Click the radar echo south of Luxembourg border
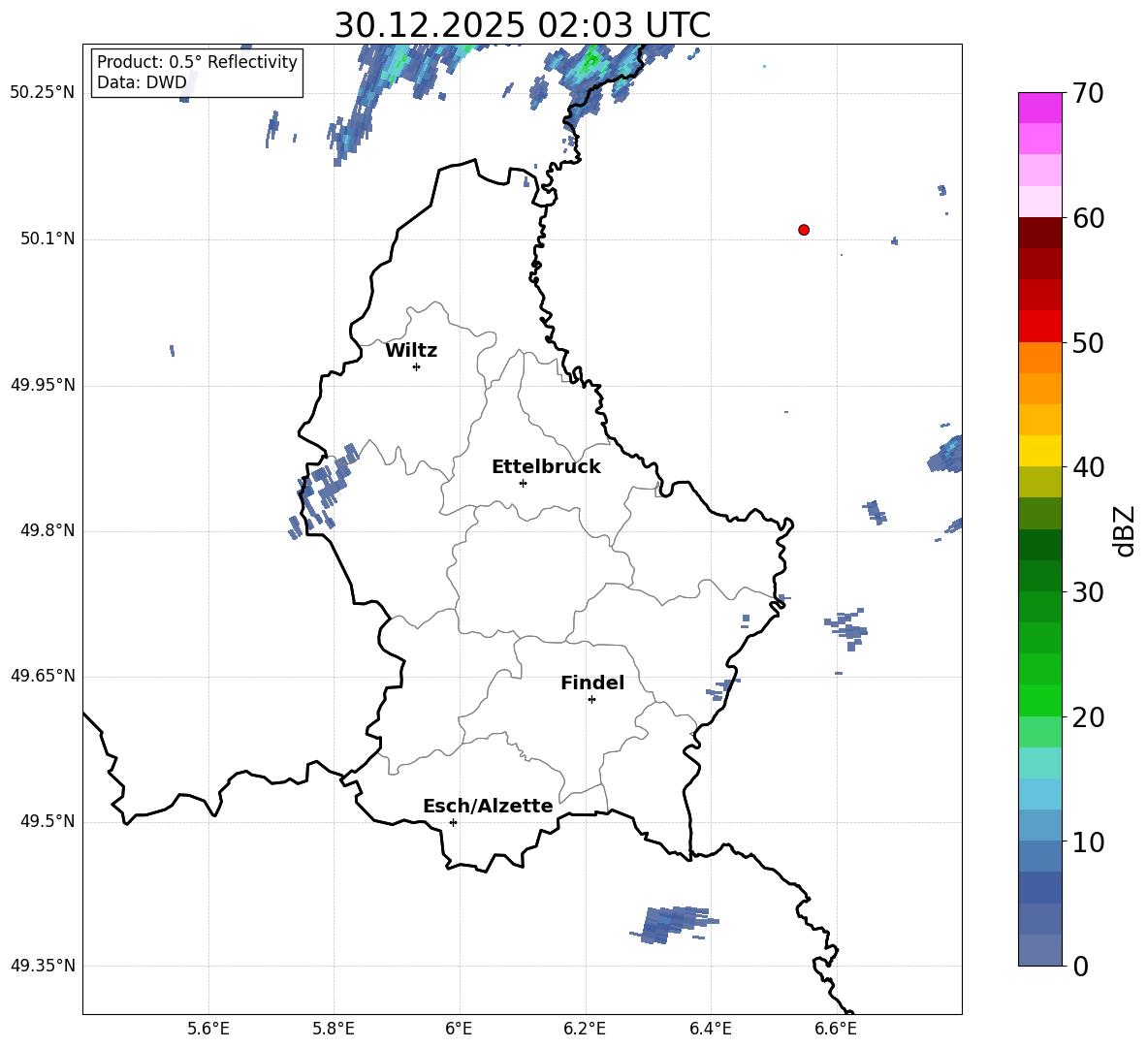Screen dimensions: 1148x1048 pyautogui.click(x=674, y=925)
